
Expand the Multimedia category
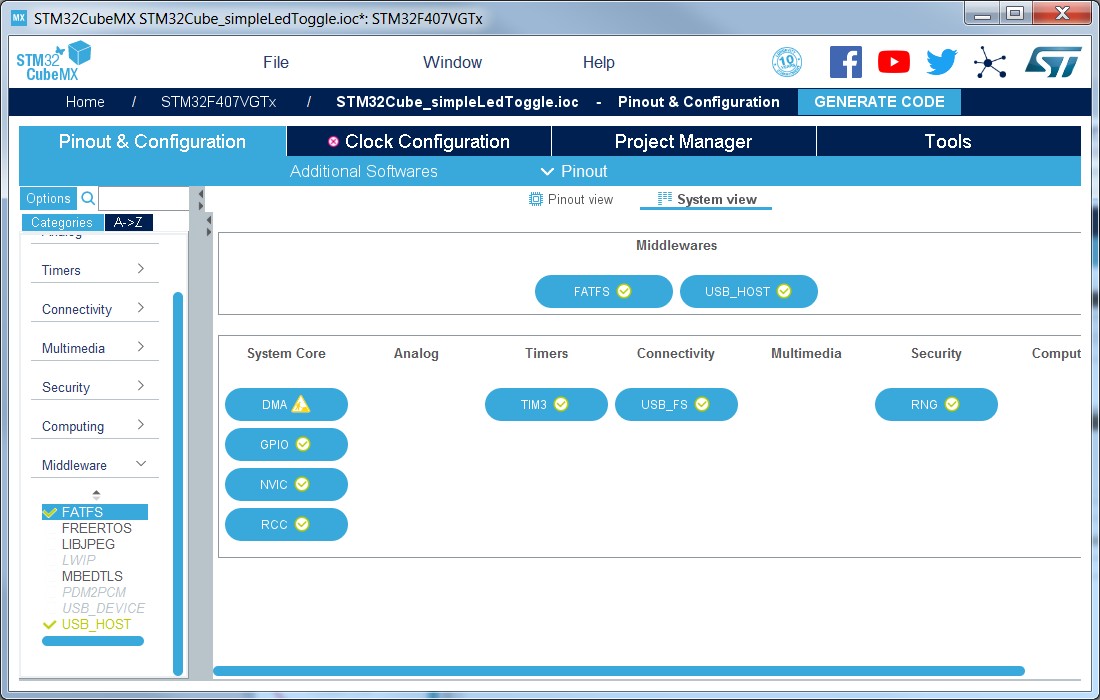tap(140, 346)
